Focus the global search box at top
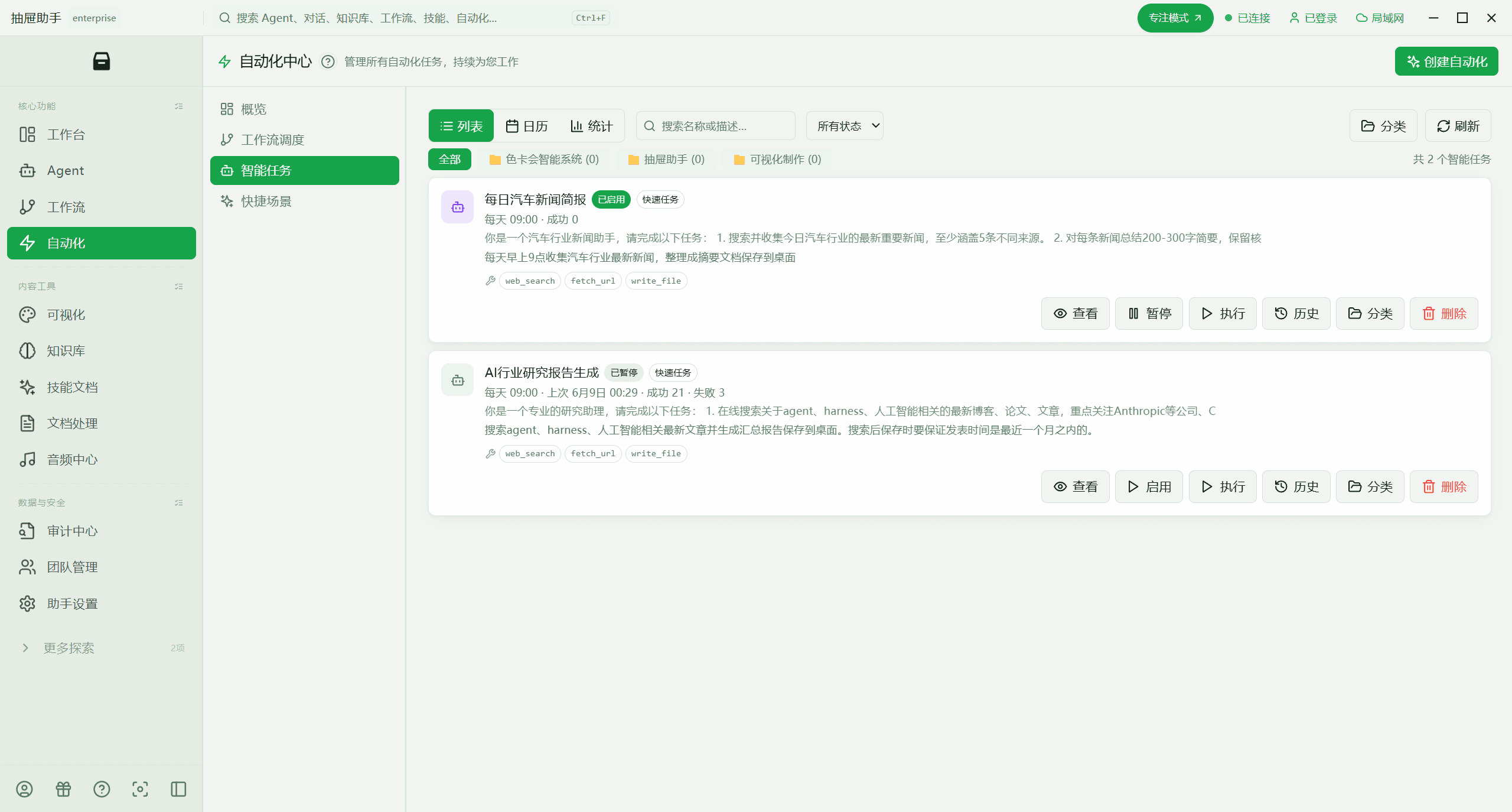 click(x=413, y=18)
